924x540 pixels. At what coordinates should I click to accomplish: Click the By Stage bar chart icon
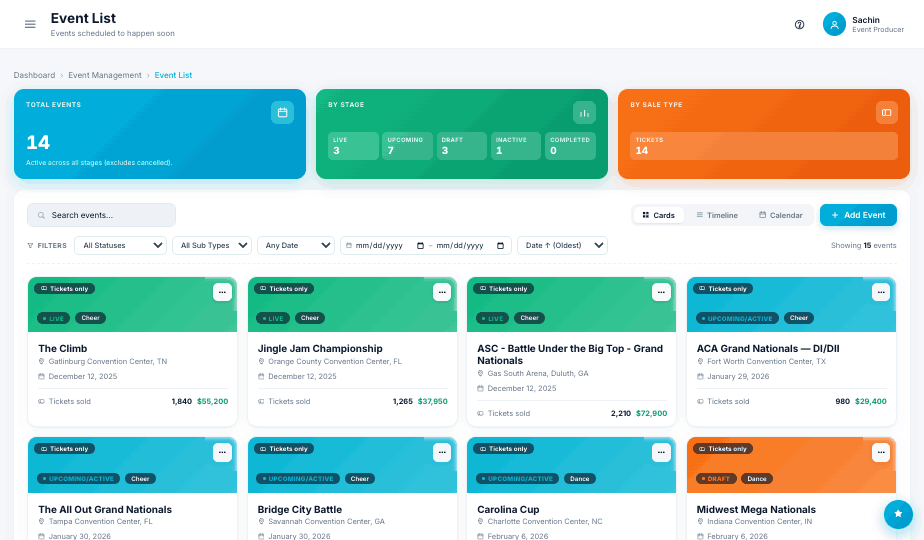pyautogui.click(x=584, y=112)
